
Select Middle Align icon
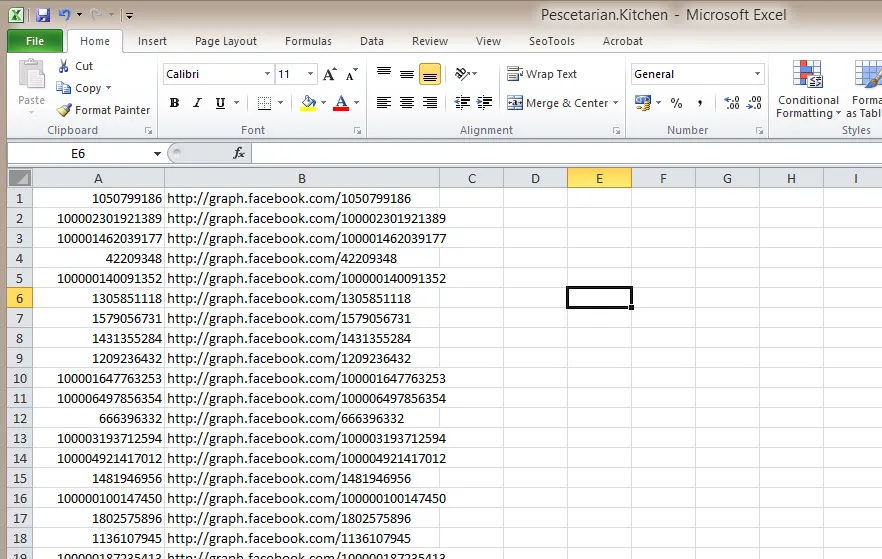tap(407, 74)
